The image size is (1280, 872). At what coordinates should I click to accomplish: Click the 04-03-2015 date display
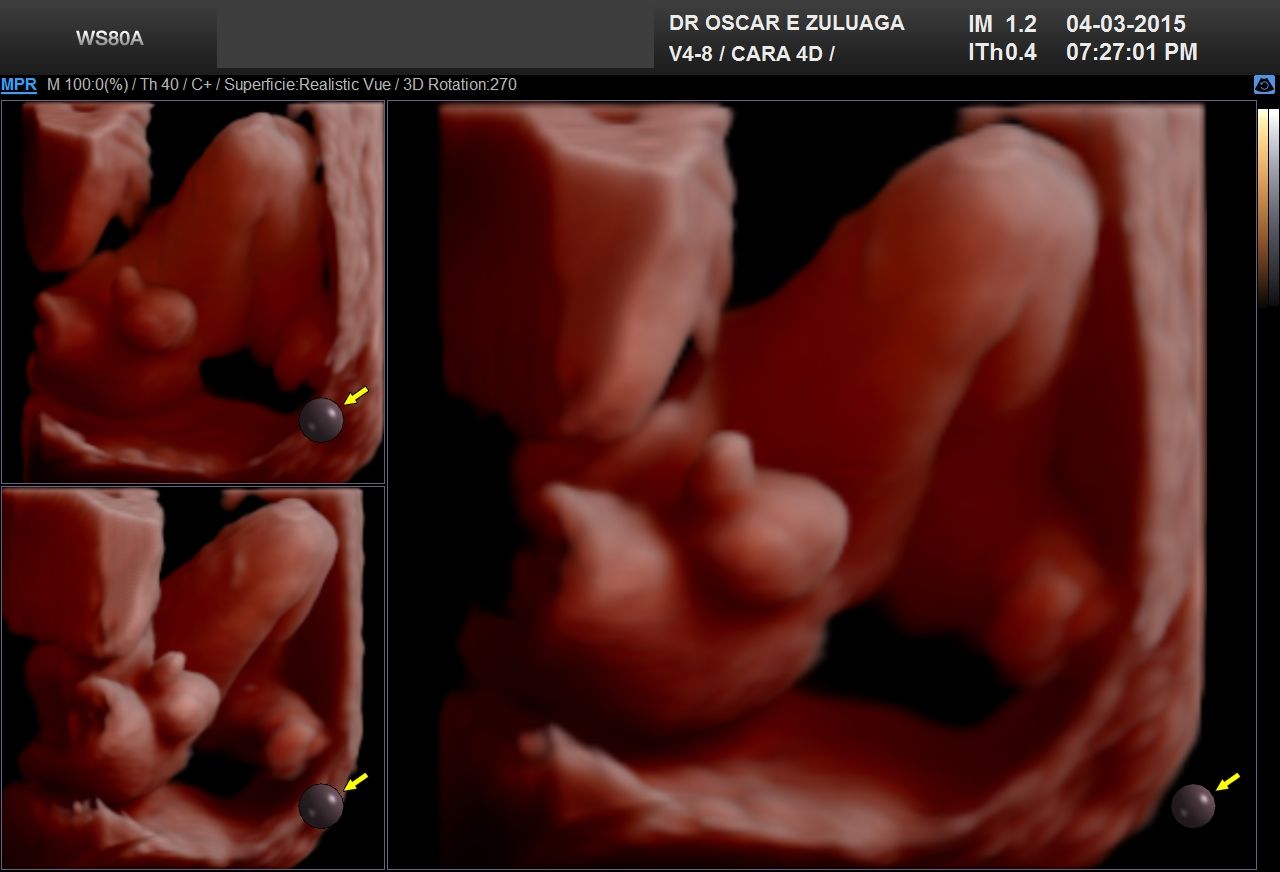(x=1125, y=24)
